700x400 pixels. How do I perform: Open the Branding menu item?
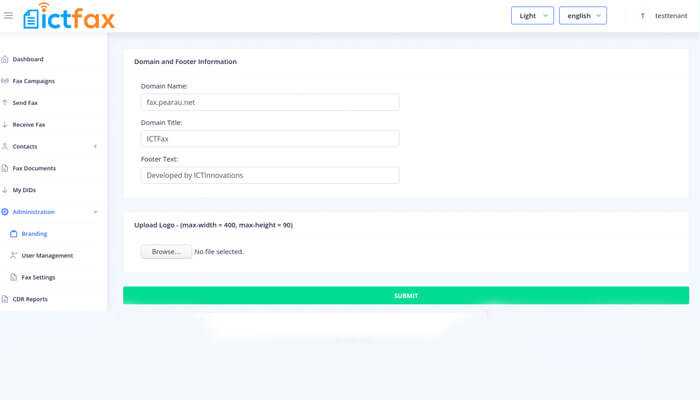[x=34, y=234]
